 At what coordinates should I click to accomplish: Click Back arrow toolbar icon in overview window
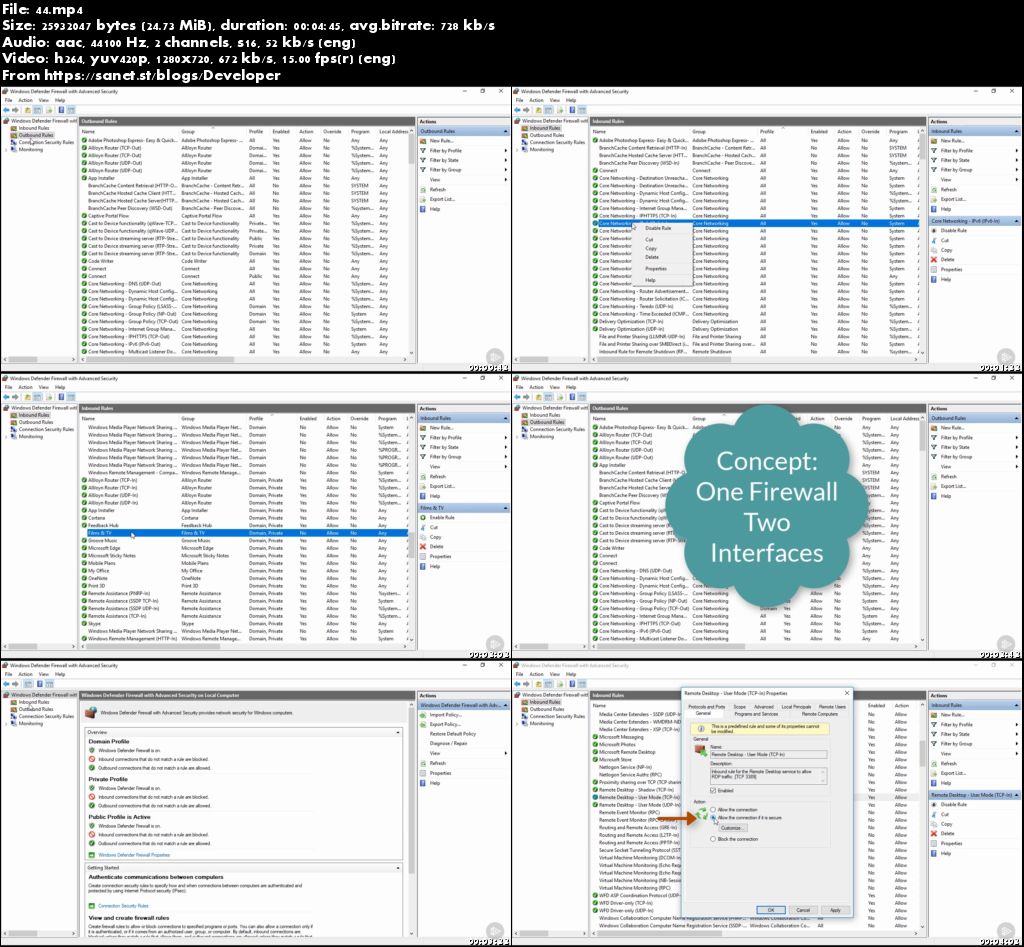pyautogui.click(x=6, y=684)
